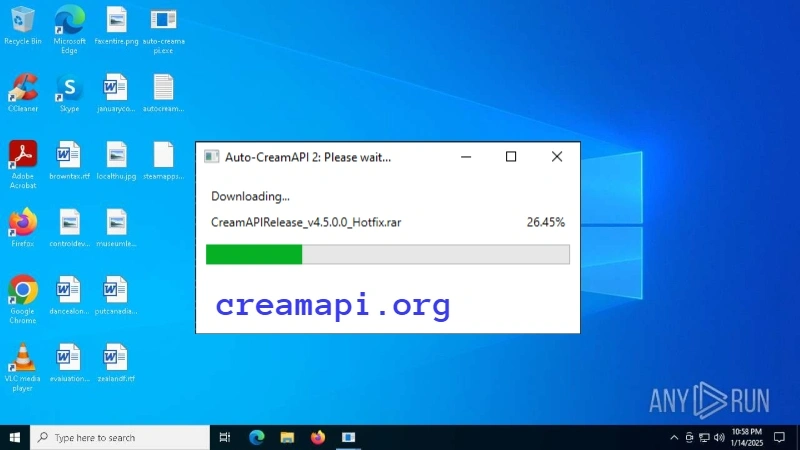
Task: Minimize the Auto-CreamAPI window
Action: click(x=466, y=157)
